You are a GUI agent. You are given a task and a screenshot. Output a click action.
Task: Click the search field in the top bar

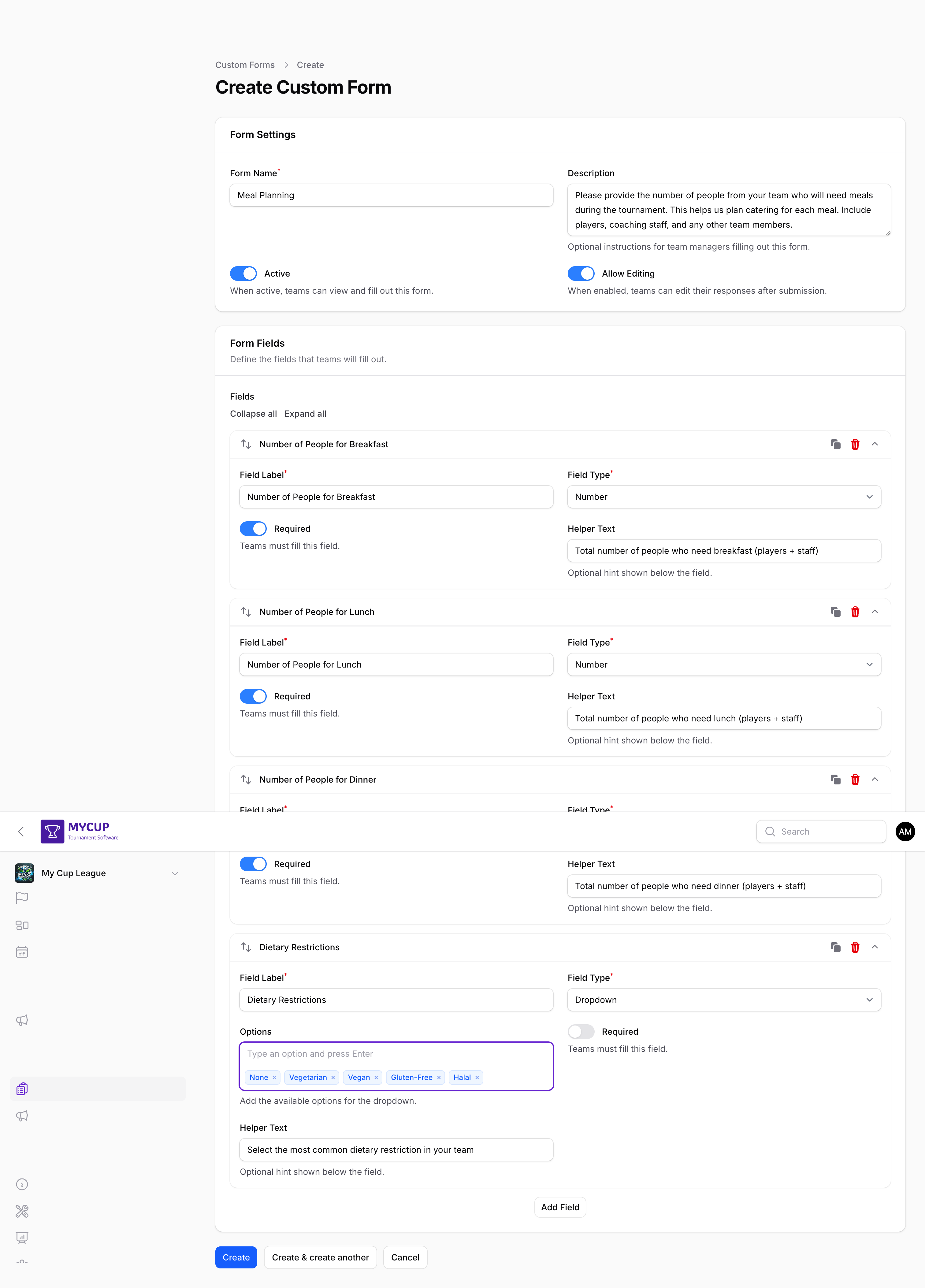(820, 831)
